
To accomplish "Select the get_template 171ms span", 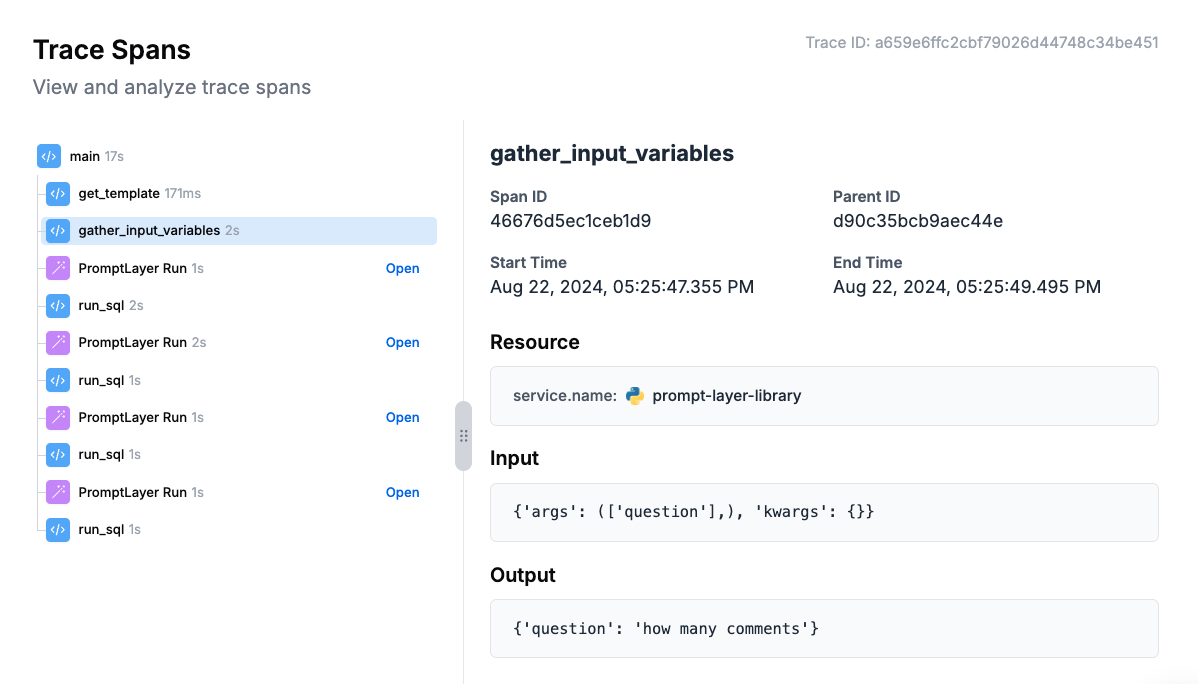I will 239,193.
